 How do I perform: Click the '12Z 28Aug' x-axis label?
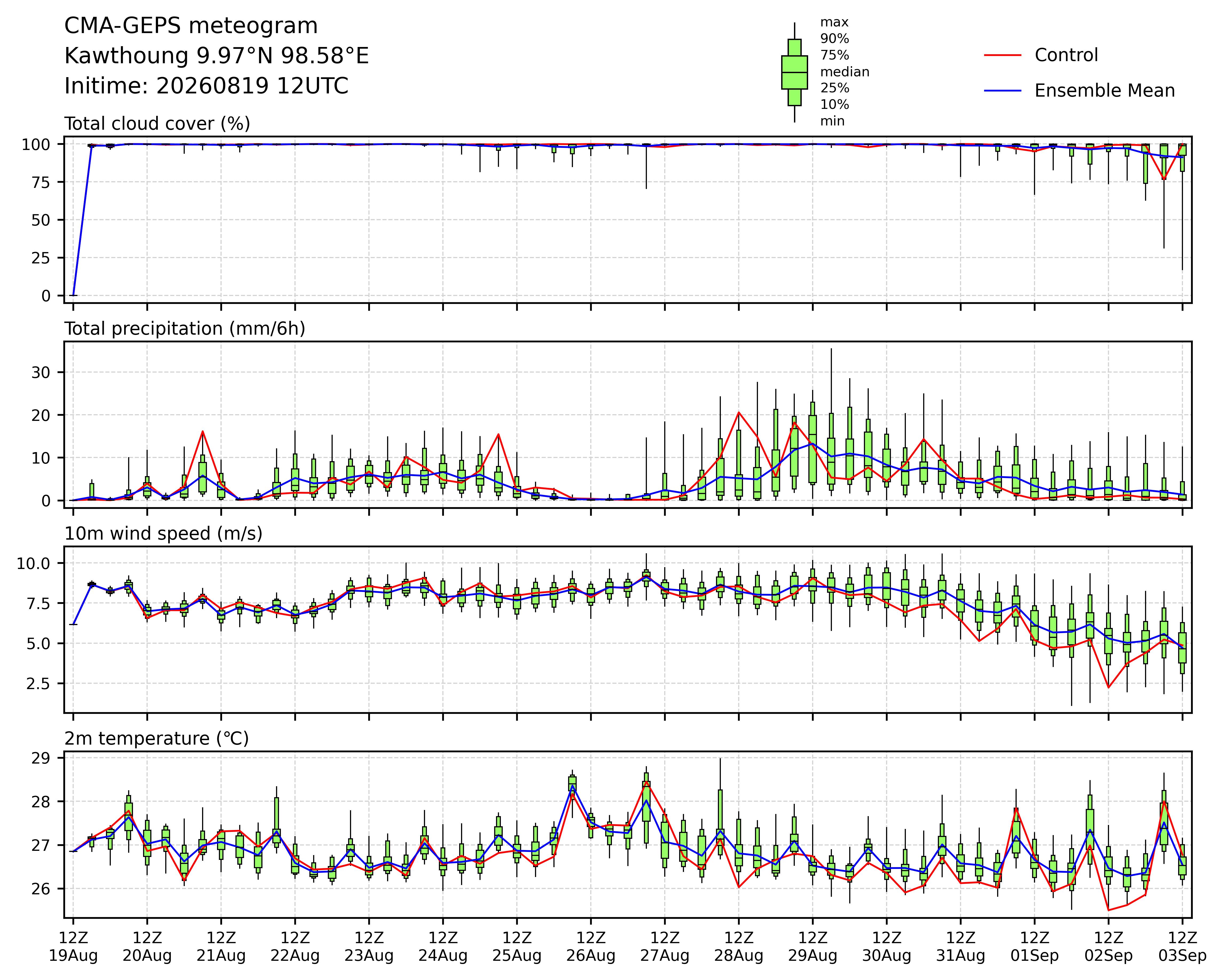pos(738,947)
